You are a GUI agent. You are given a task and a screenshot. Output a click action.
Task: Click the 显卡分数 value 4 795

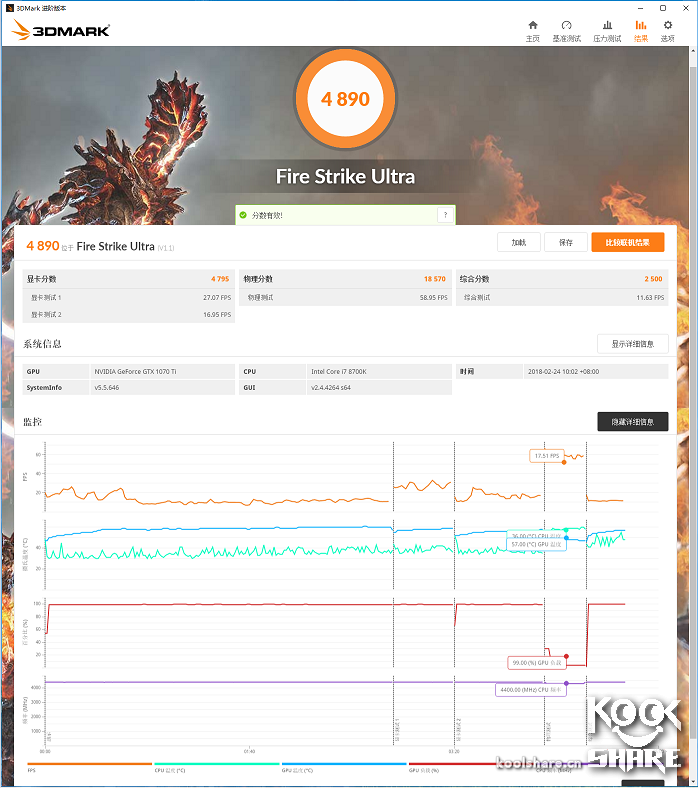click(x=220, y=279)
